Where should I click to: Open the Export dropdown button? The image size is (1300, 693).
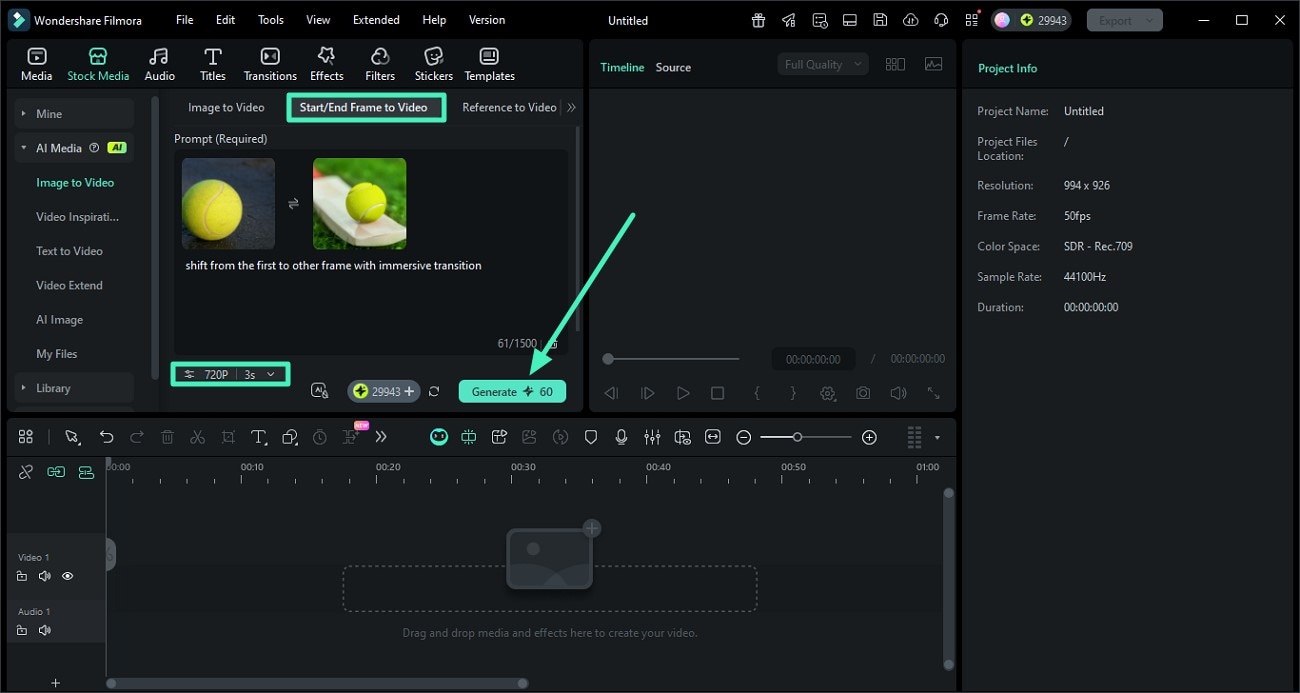(1125, 20)
